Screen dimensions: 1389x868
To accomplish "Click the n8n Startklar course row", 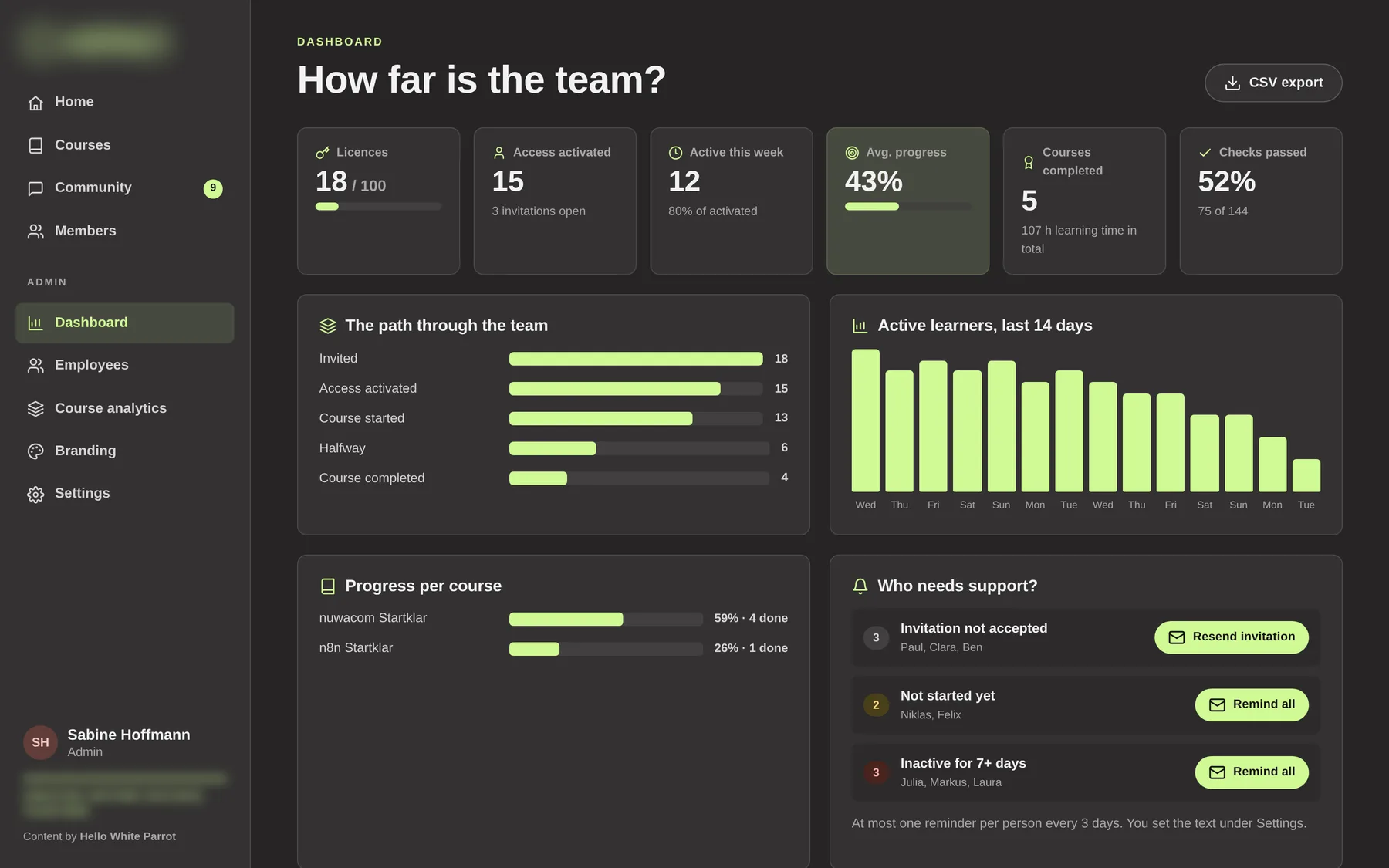I will (x=553, y=648).
